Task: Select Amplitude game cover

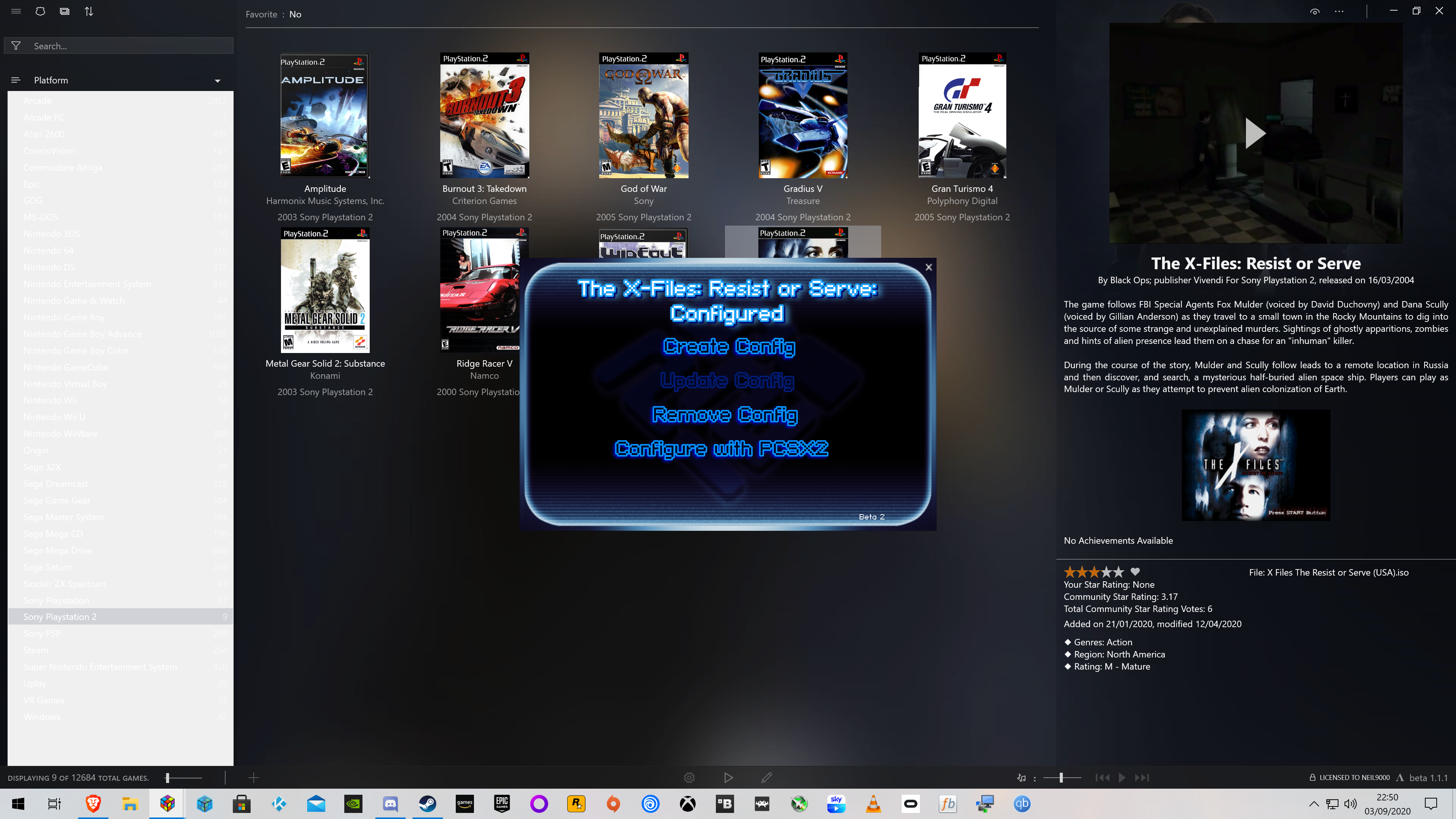Action: click(x=325, y=116)
